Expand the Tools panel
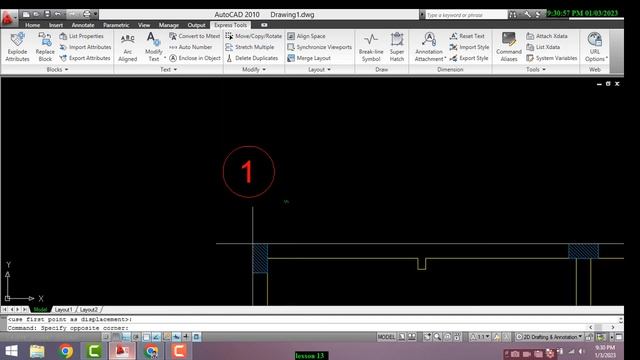Image resolution: width=640 pixels, height=360 pixels. (536, 70)
